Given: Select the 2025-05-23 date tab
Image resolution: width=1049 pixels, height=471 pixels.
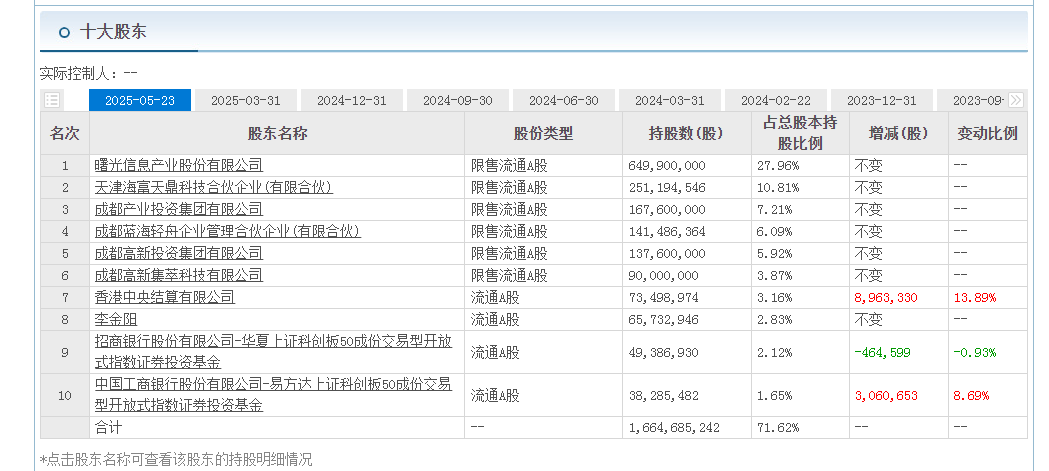Looking at the screenshot, I should click(140, 100).
